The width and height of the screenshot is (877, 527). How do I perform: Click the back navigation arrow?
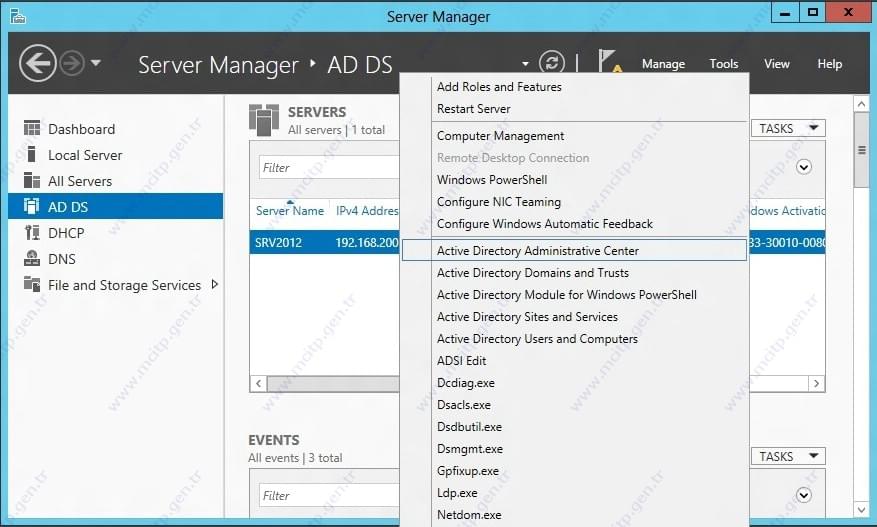point(37,63)
